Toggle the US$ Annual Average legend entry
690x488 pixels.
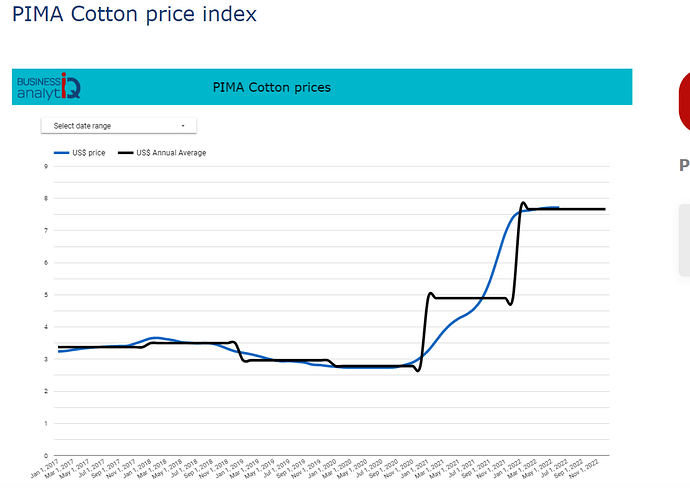click(x=162, y=153)
